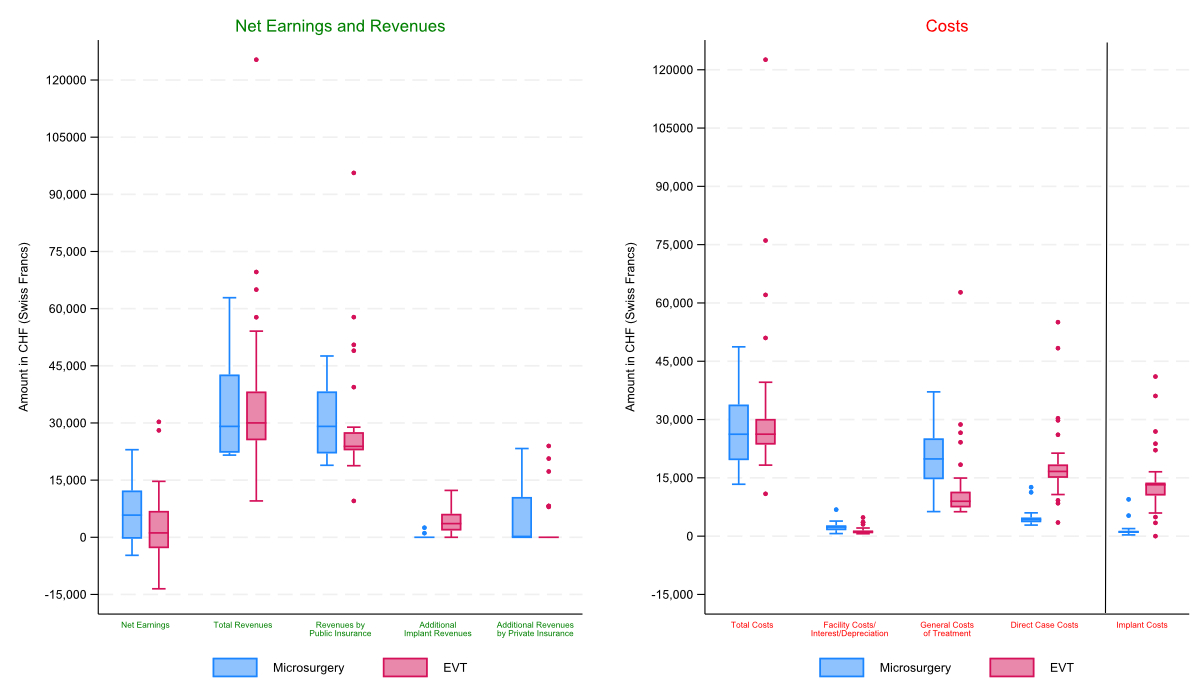Click the blue Microsurgery legend swatch in left chart
The height and width of the screenshot is (698, 1200).
click(236, 667)
